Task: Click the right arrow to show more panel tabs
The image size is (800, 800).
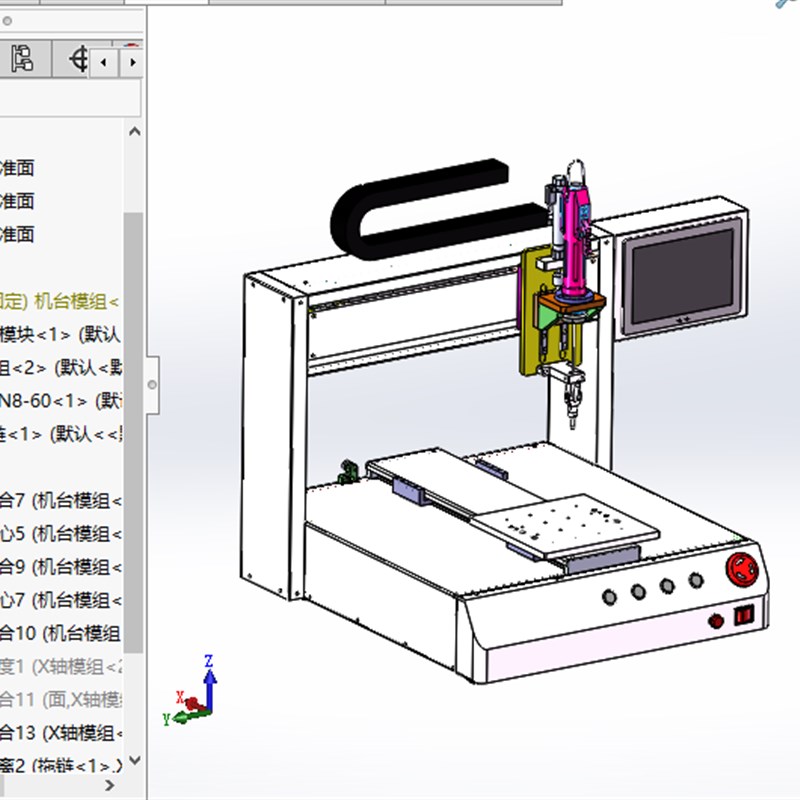Action: pos(131,61)
